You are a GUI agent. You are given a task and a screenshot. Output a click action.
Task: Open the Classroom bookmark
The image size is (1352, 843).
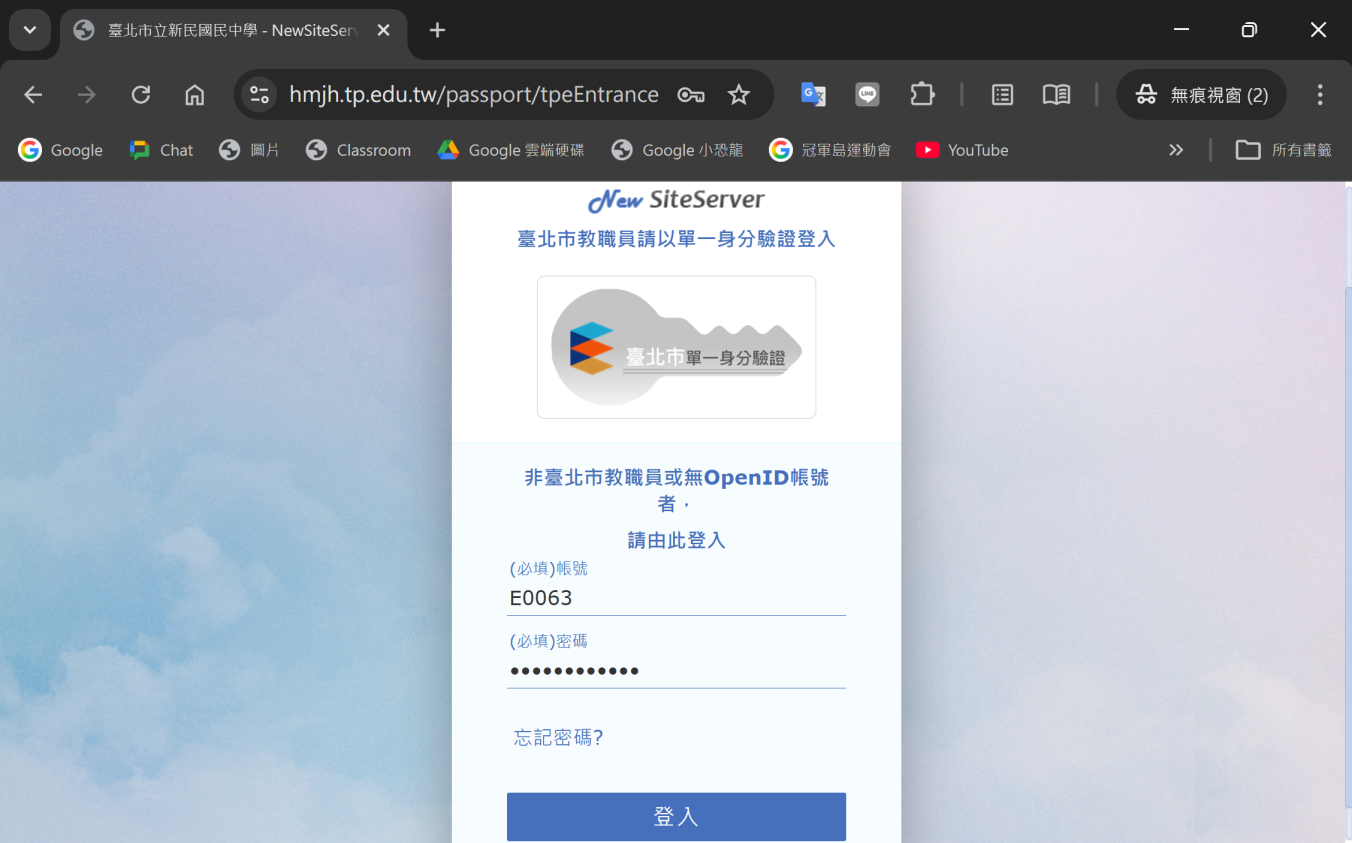pos(358,150)
